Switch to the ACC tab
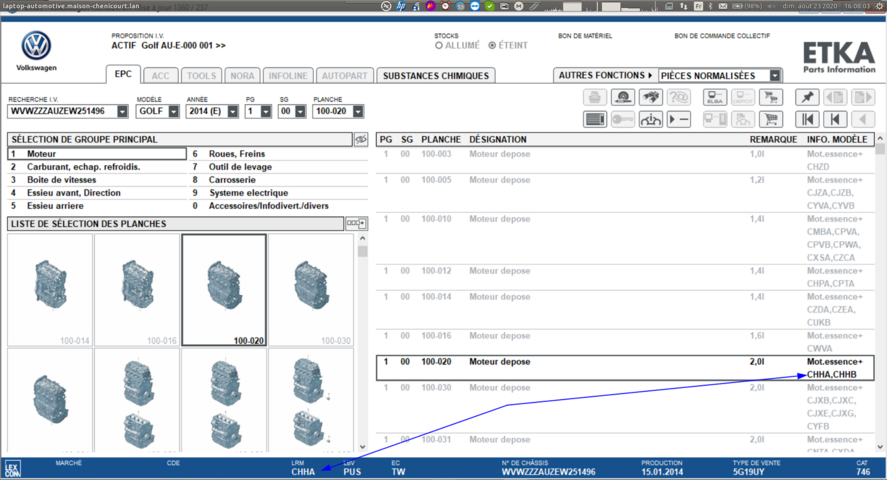887x480 pixels. pyautogui.click(x=160, y=76)
